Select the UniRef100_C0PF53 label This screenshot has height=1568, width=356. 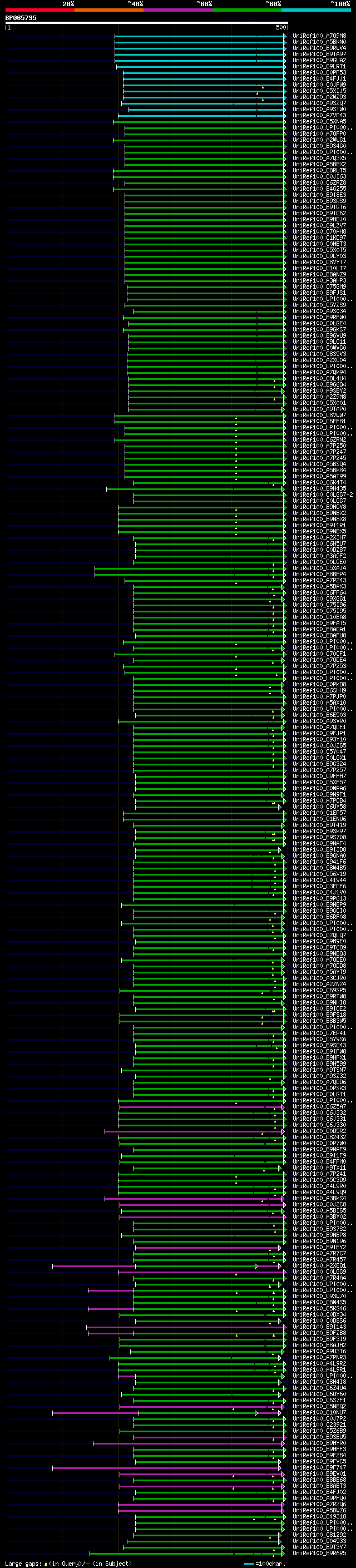tap(319, 72)
